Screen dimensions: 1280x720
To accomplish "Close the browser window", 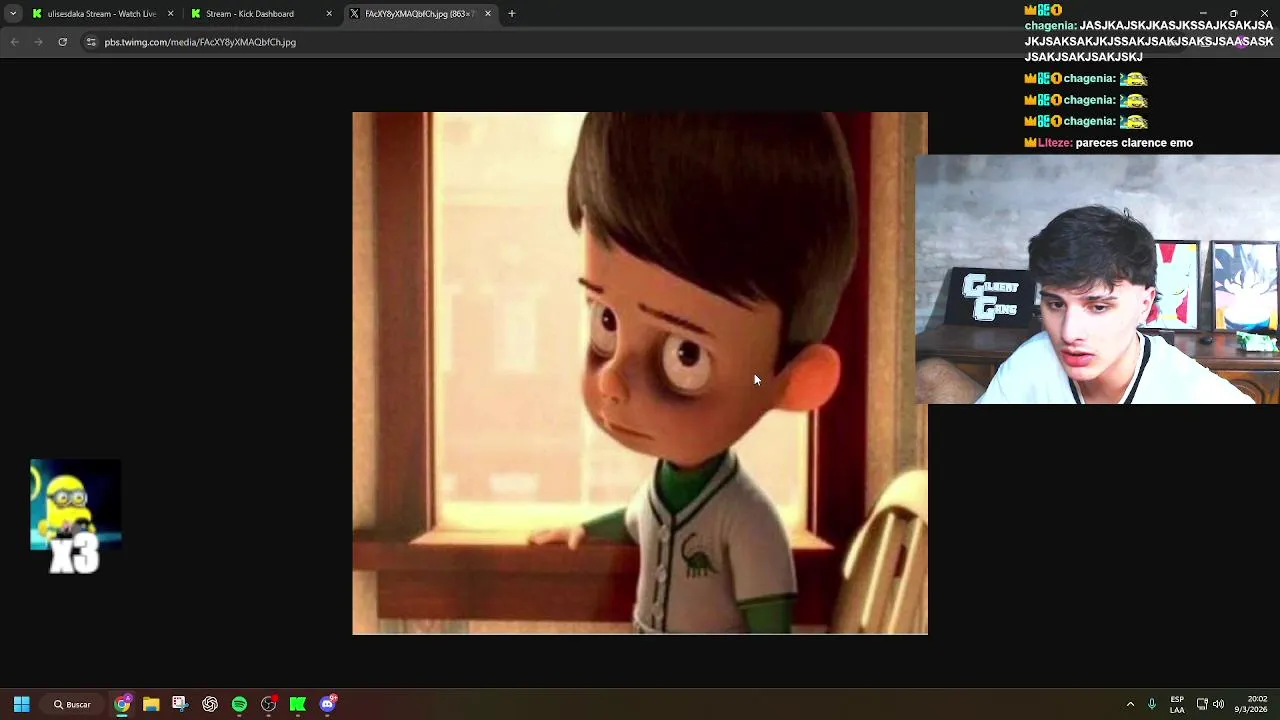I will tap(1264, 13).
